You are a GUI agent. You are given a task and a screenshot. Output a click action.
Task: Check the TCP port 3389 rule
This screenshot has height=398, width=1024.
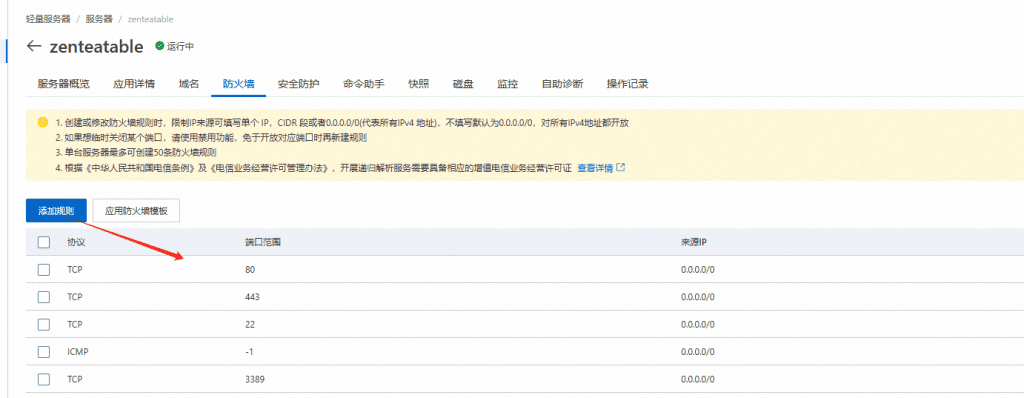(44, 379)
